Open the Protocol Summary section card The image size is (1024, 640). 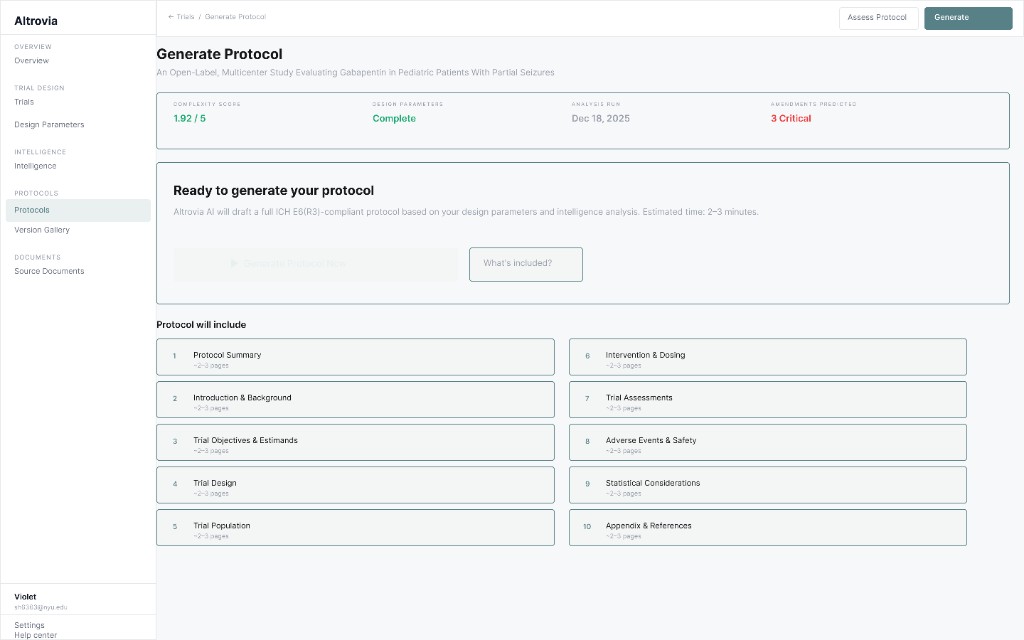point(355,356)
